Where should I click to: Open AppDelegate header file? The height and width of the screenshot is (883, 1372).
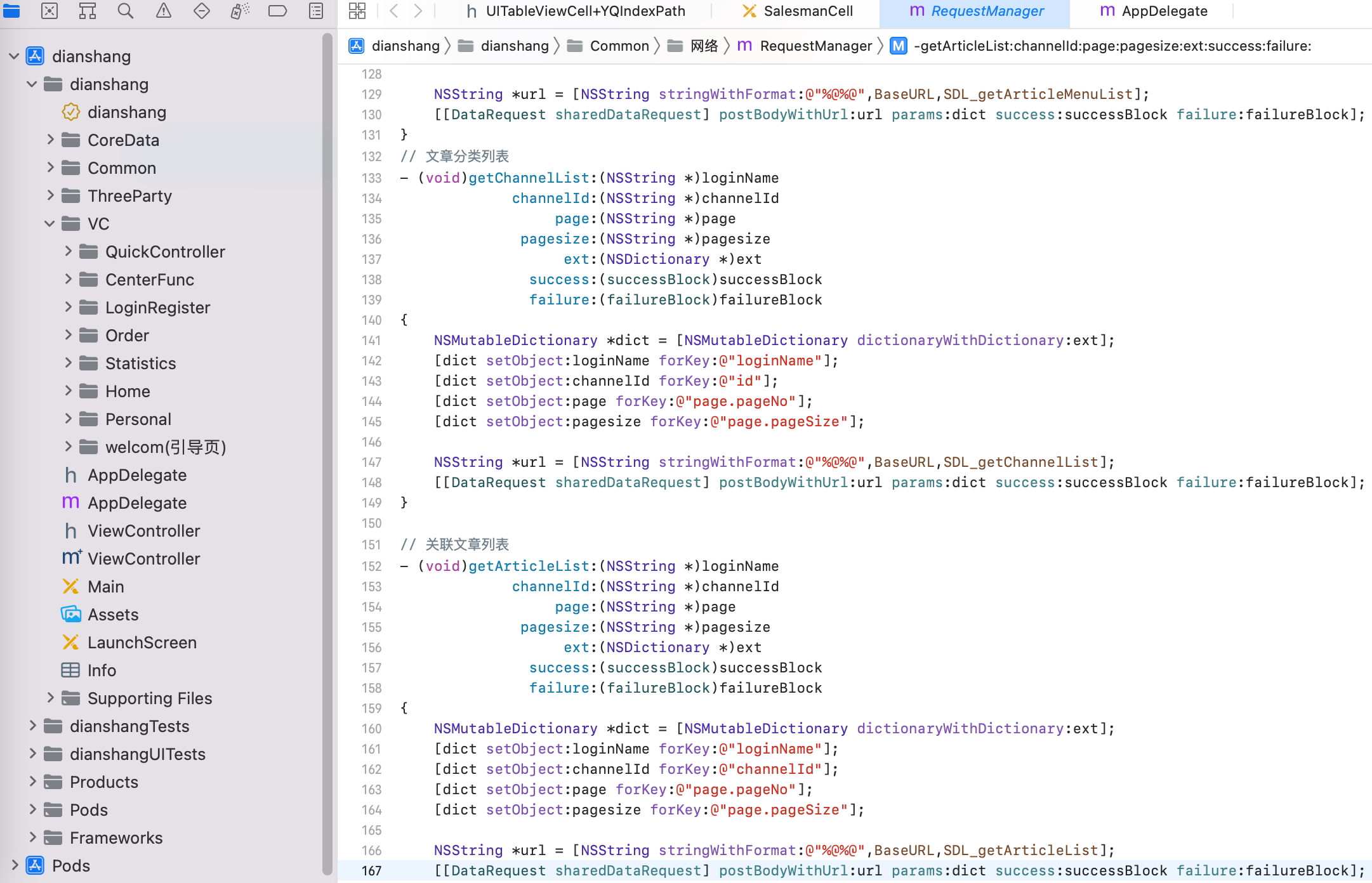[137, 474]
